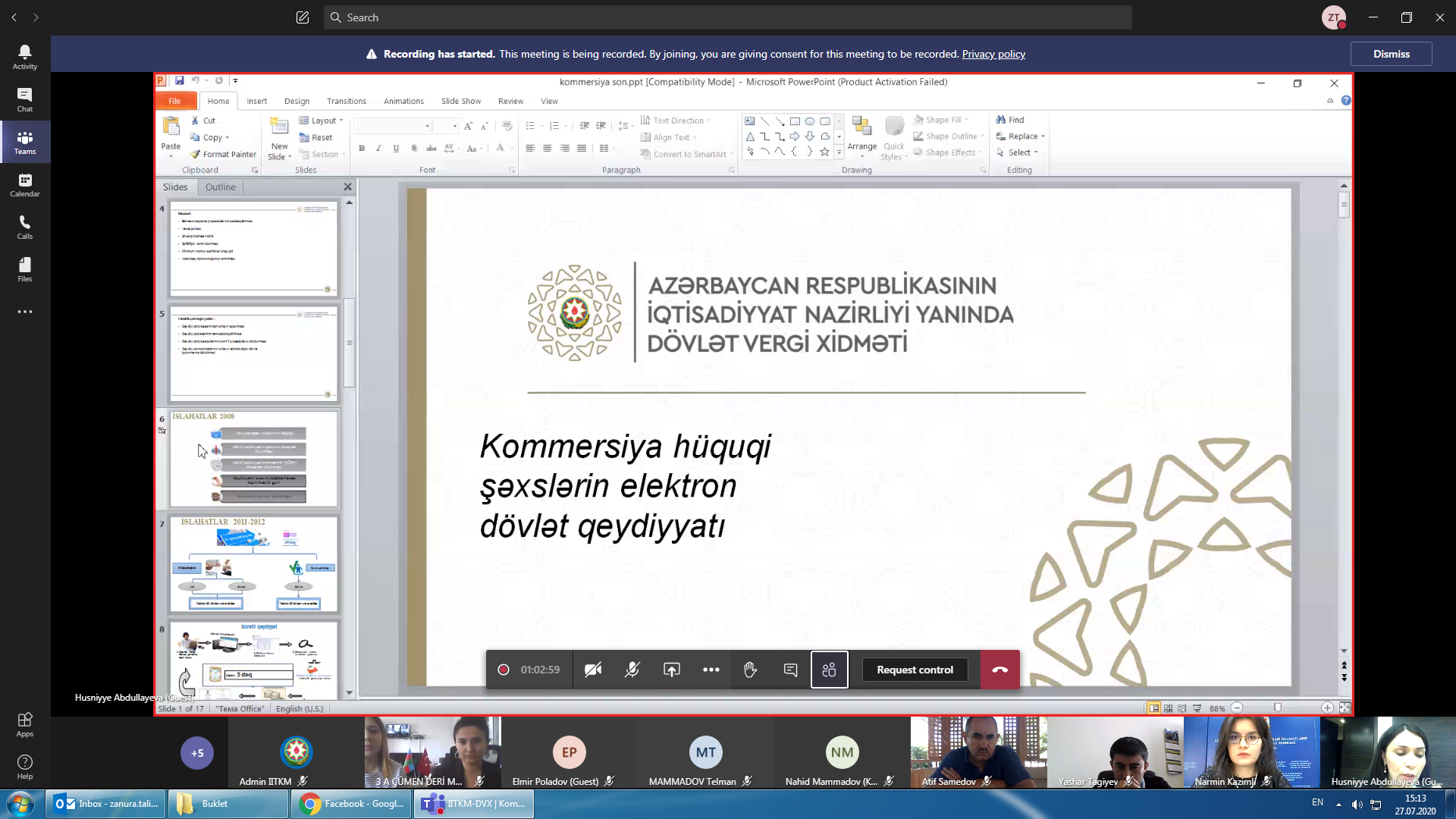Open more actions in meeting controls
This screenshot has height=819, width=1456.
pos(711,670)
